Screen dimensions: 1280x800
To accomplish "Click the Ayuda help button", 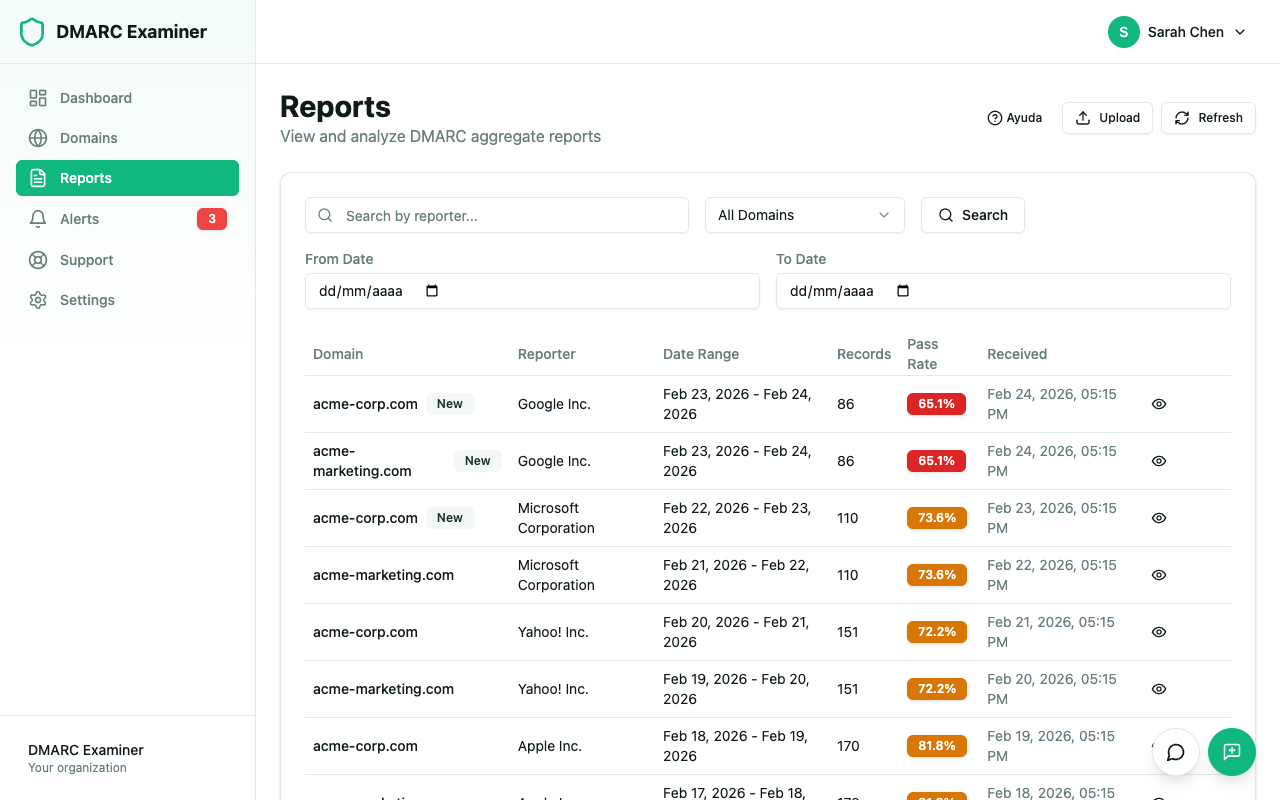I will tap(1014, 118).
